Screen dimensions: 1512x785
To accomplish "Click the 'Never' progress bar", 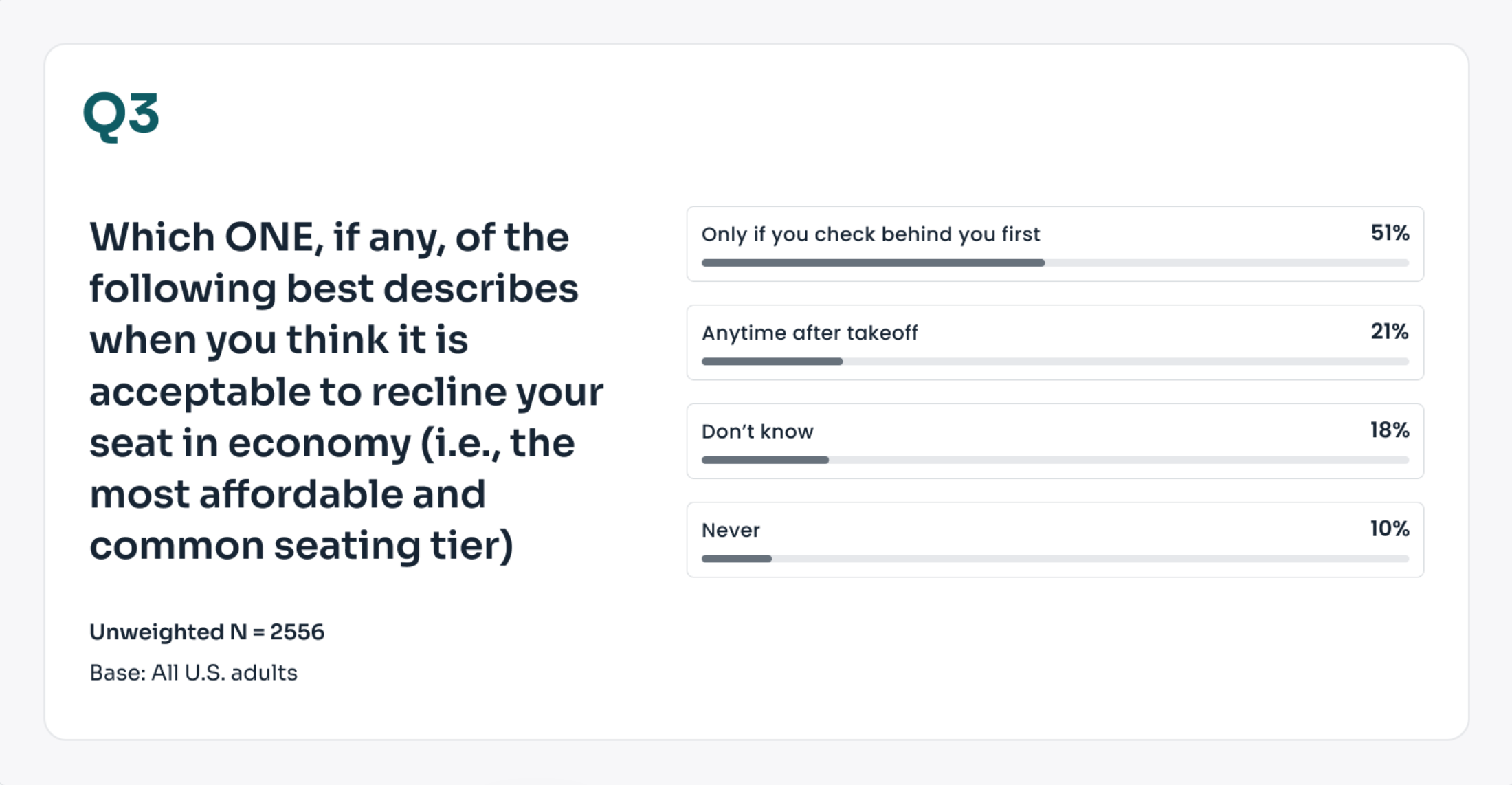I will pos(1055,559).
